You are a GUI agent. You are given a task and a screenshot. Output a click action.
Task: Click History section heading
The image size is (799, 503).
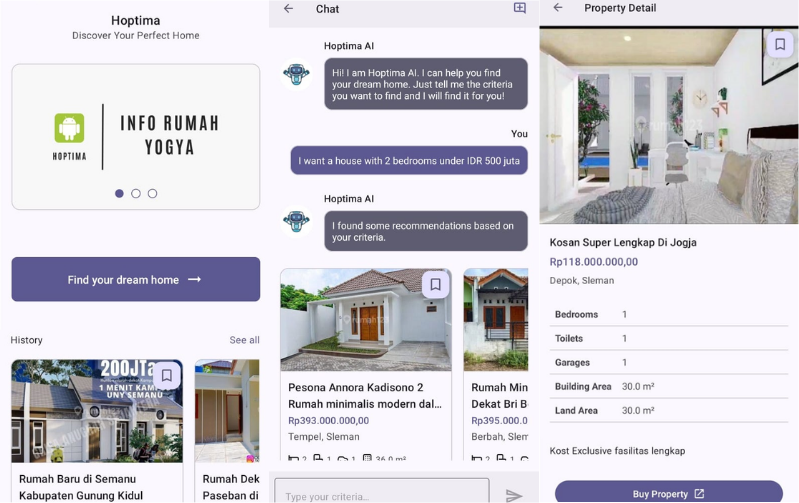pos(26,340)
